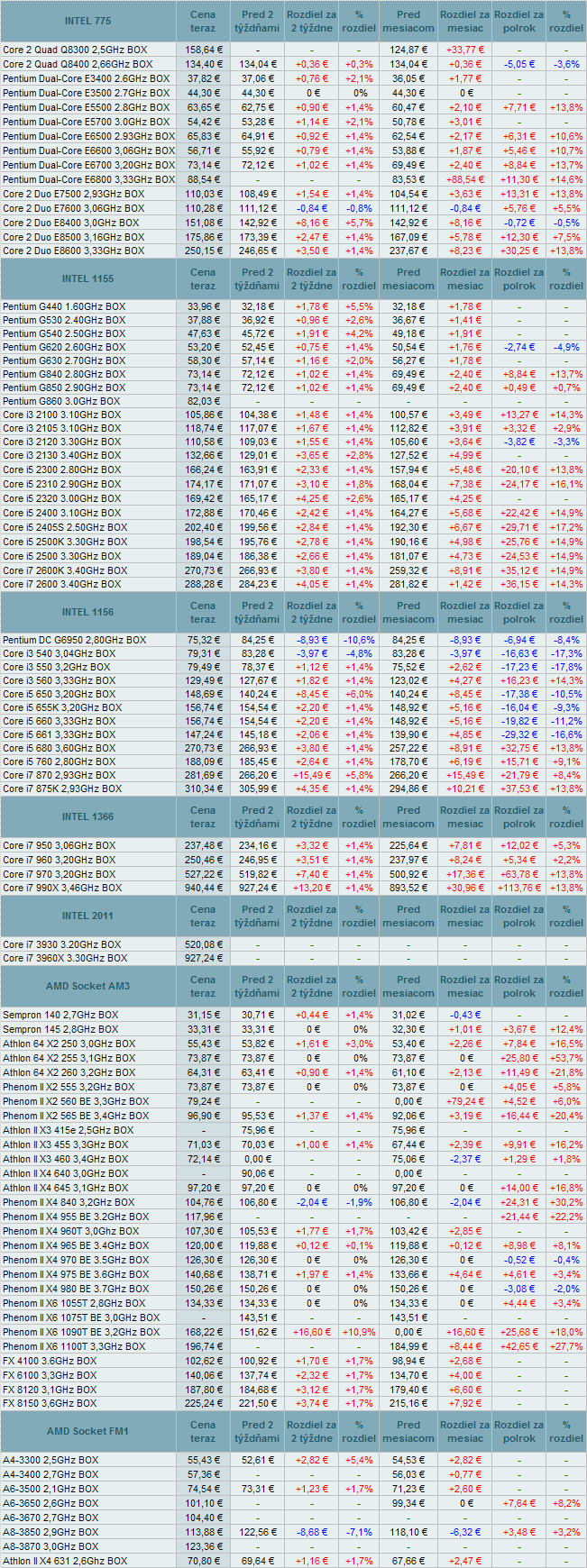Click Core i7 2600K 3.40GHz BOX name
This screenshot has width=587, height=1568.
coord(64,570)
